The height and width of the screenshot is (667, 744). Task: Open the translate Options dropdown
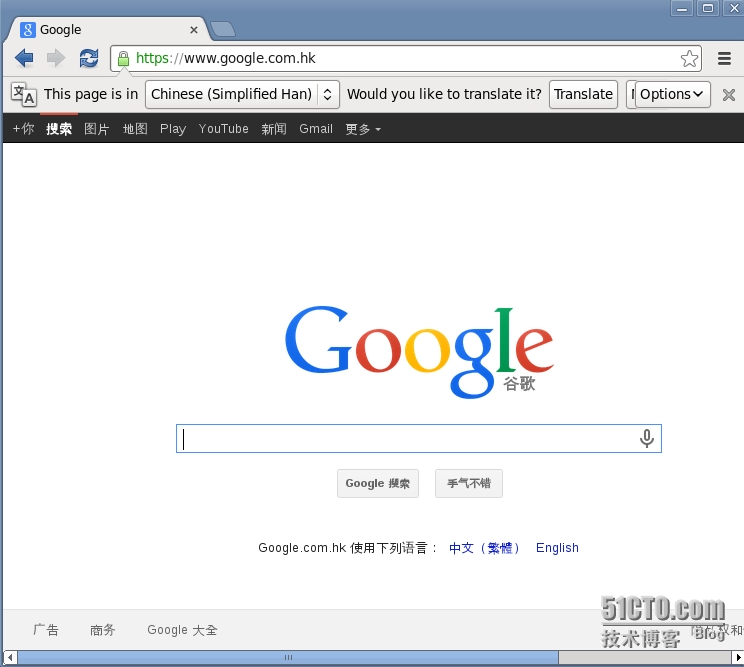click(673, 94)
